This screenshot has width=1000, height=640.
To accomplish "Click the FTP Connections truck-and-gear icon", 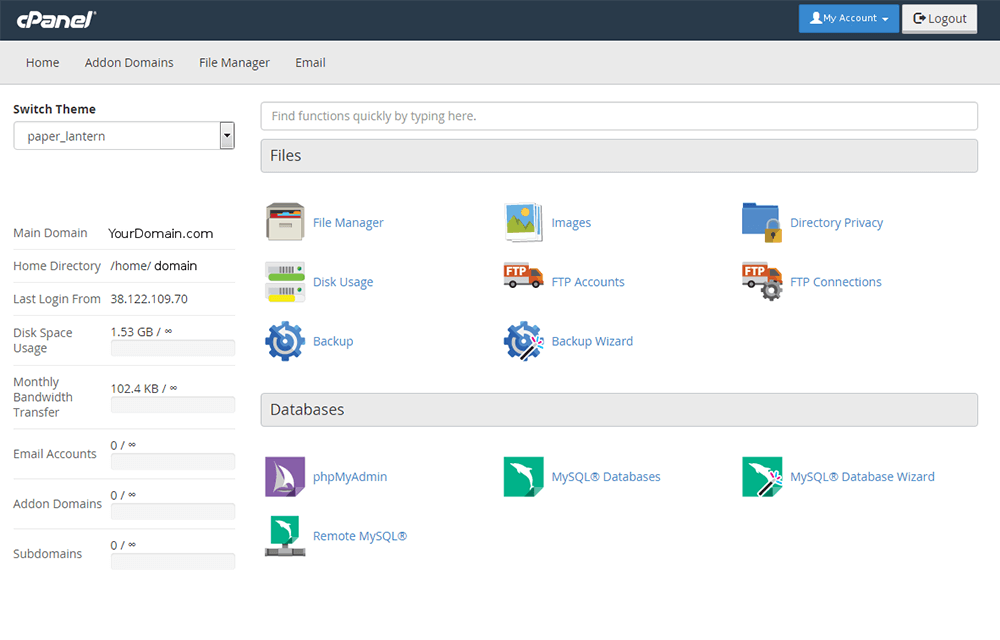I will point(762,281).
